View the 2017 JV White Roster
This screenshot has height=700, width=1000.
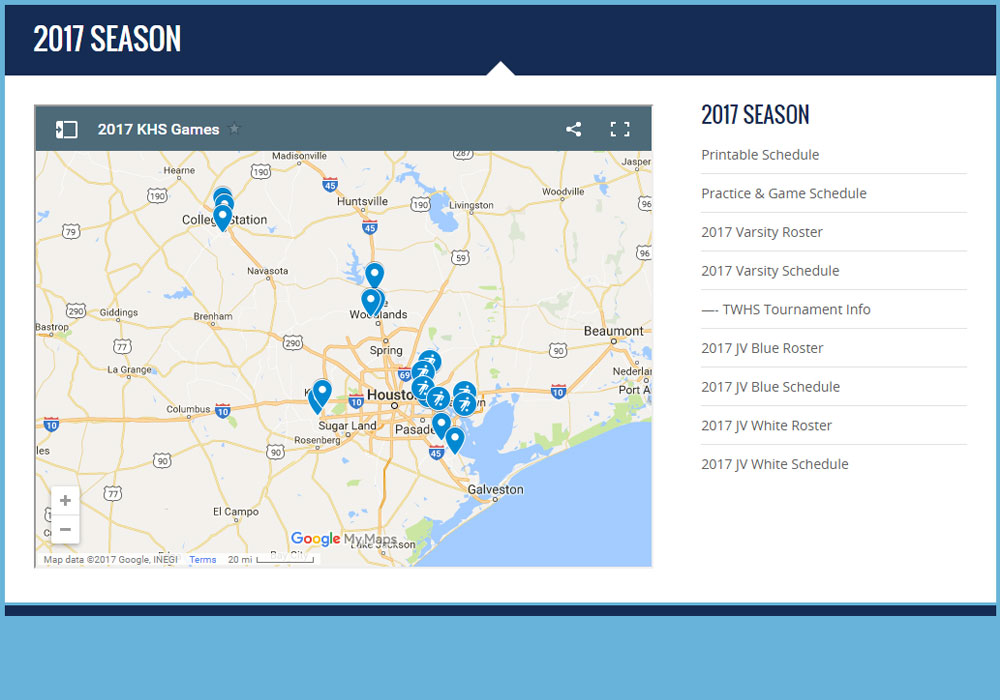tap(767, 425)
